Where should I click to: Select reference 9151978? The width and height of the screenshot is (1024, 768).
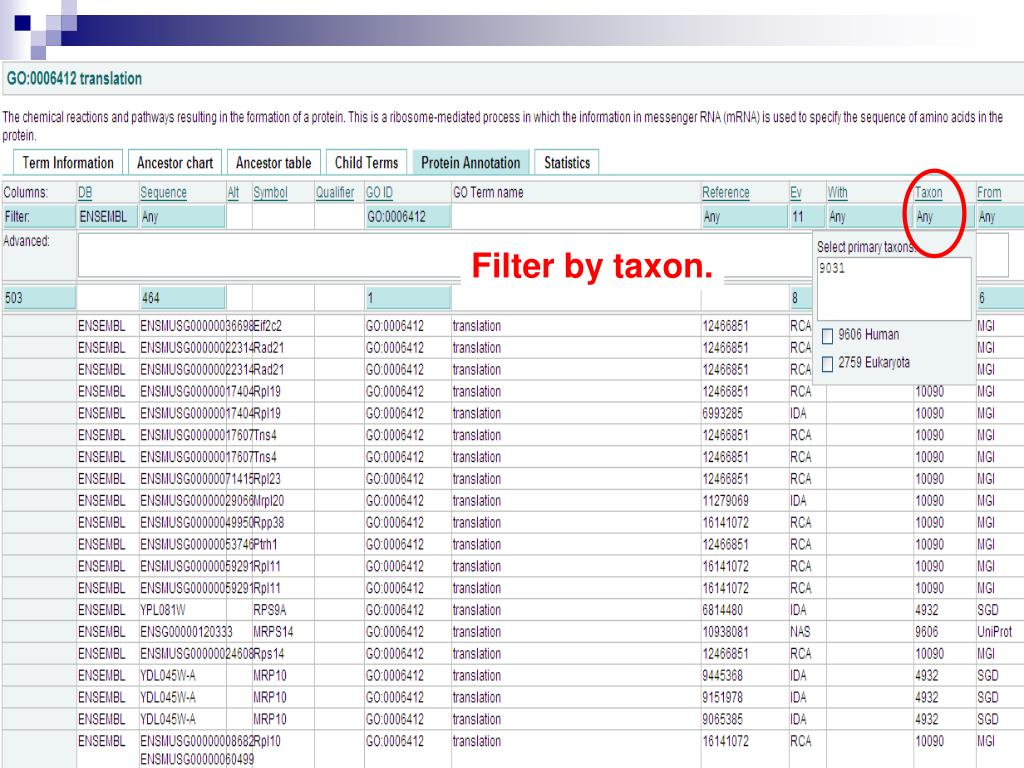(722, 697)
